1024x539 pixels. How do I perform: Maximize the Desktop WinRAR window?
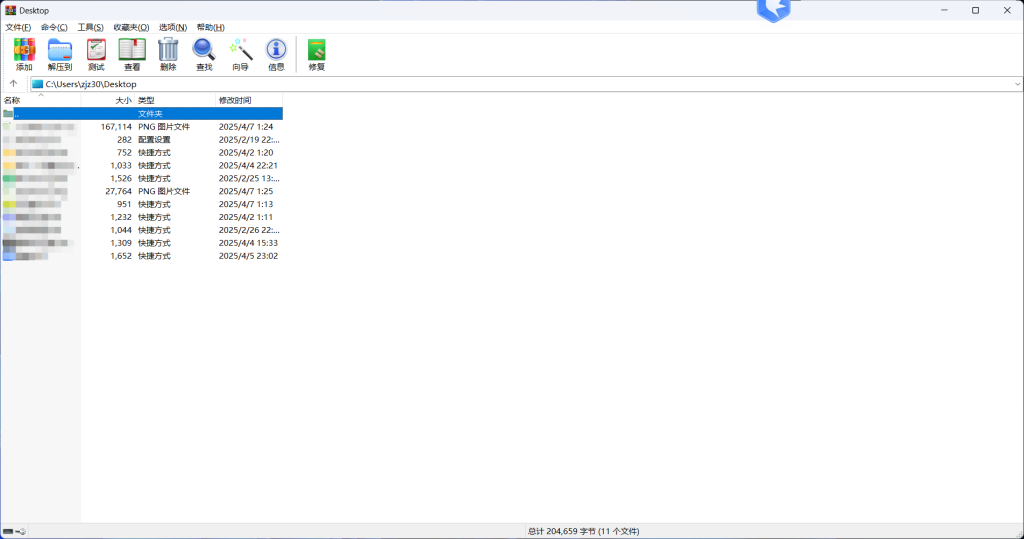(976, 10)
